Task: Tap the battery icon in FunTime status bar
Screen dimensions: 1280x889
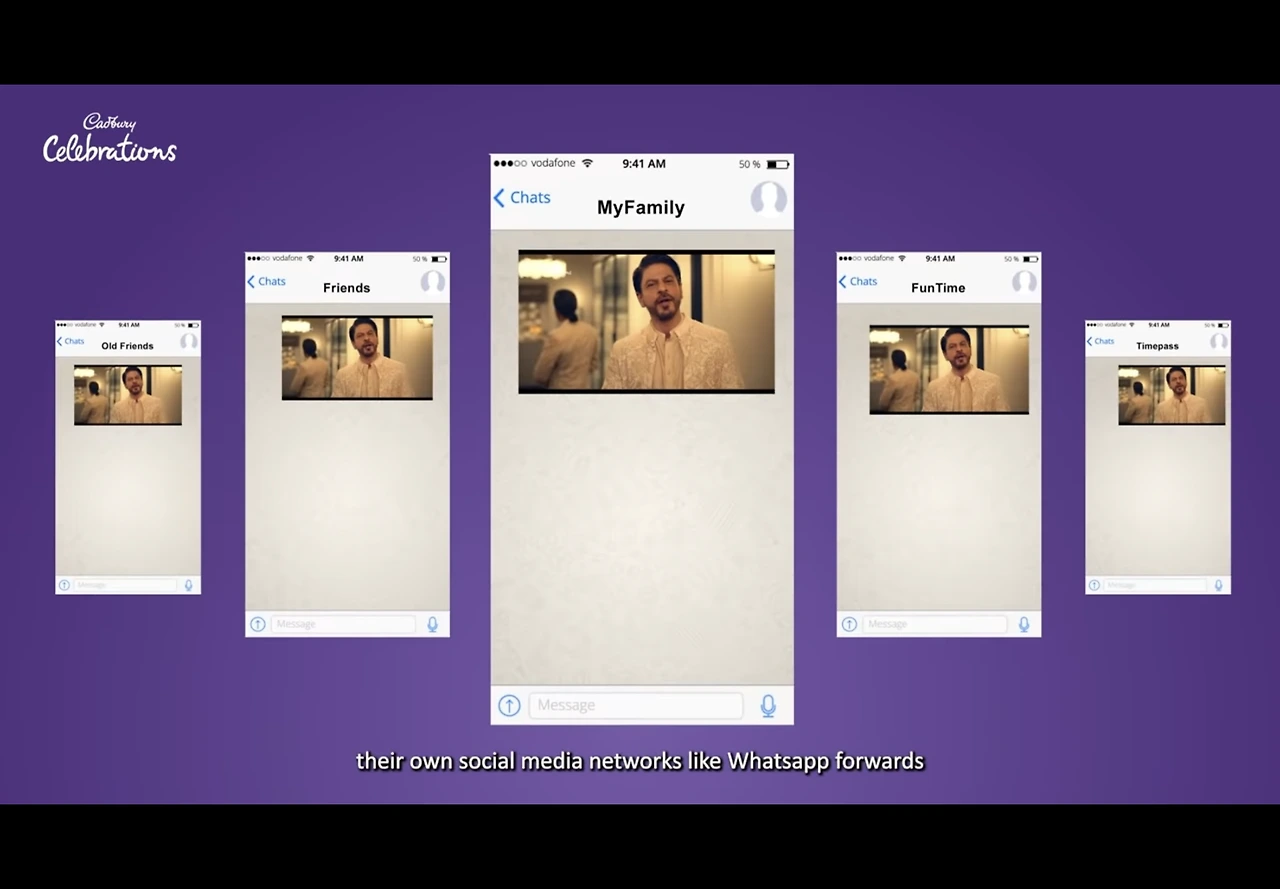Action: tap(1030, 259)
